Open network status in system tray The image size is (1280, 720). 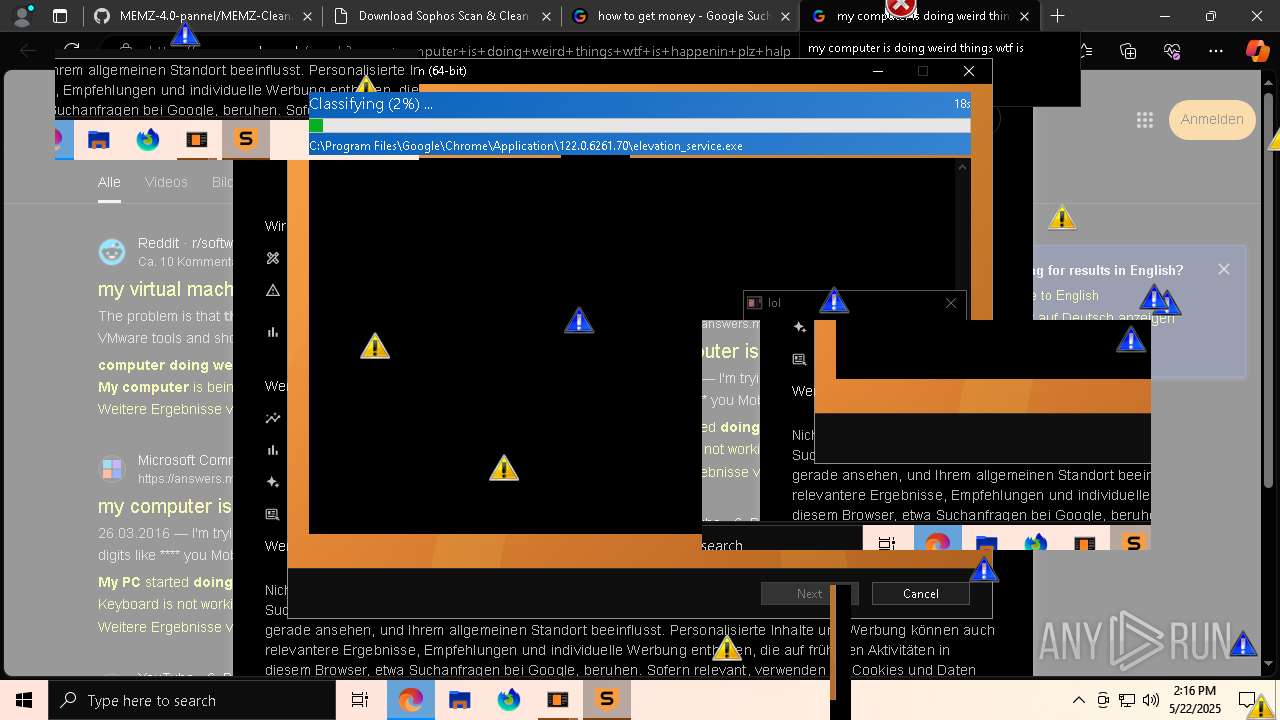1127,700
